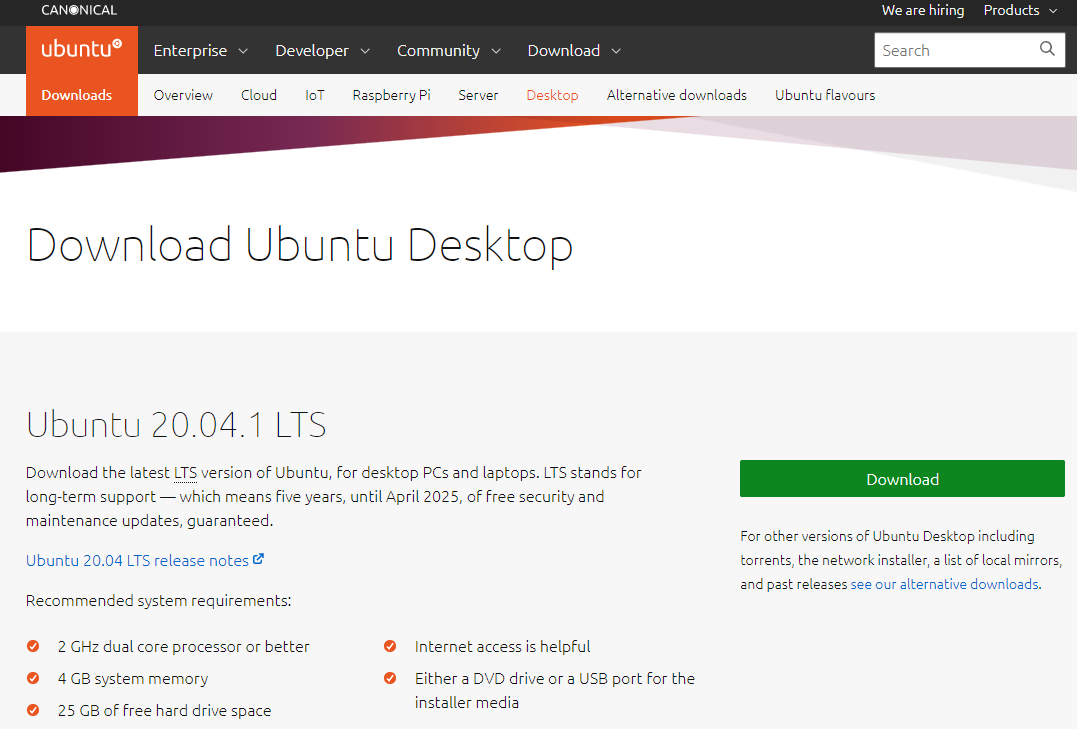
Task: View the Ubuntu flavours tab
Action: point(825,95)
